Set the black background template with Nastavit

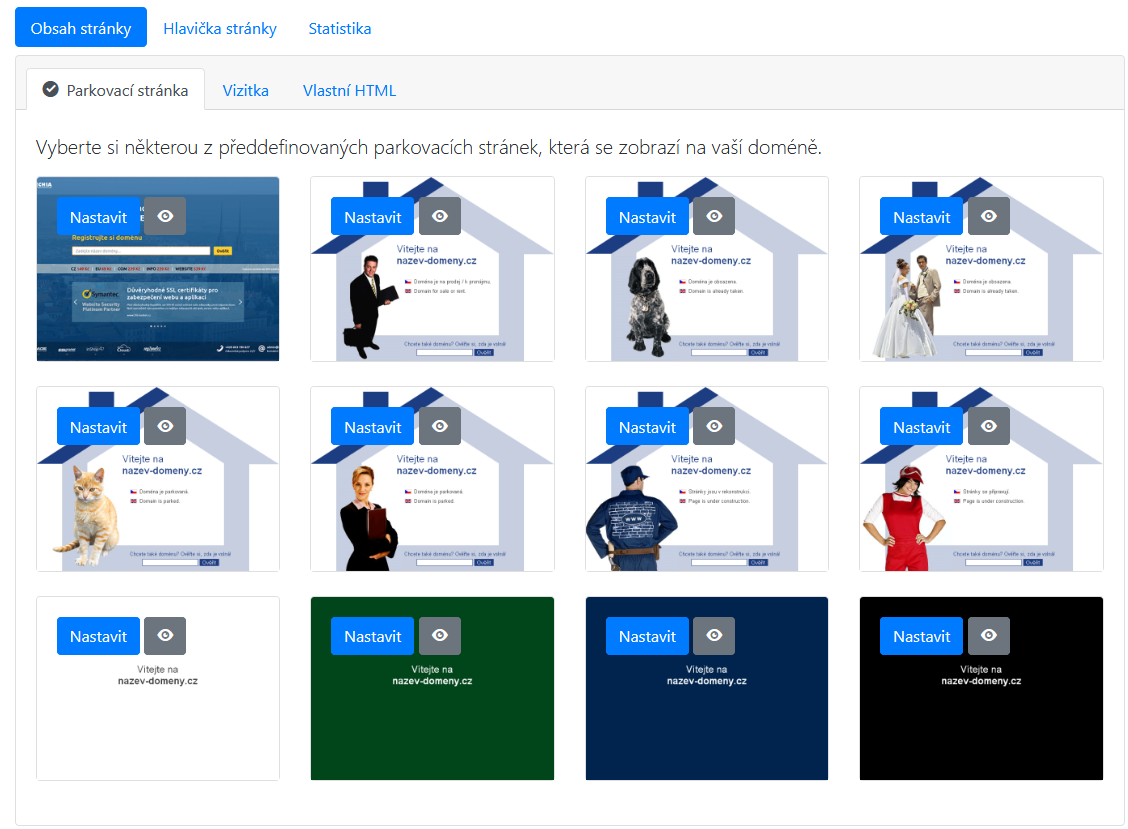[921, 636]
